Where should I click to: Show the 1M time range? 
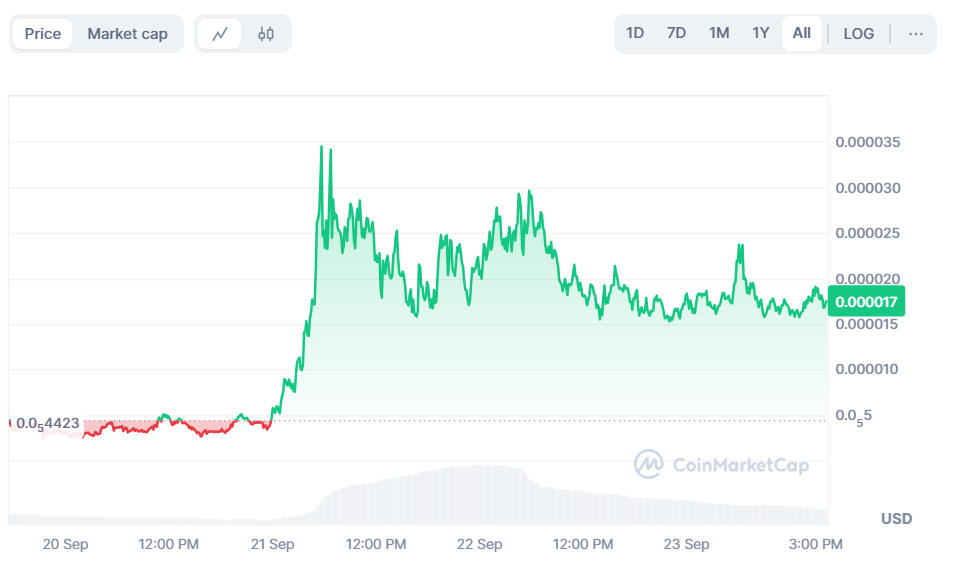719,34
